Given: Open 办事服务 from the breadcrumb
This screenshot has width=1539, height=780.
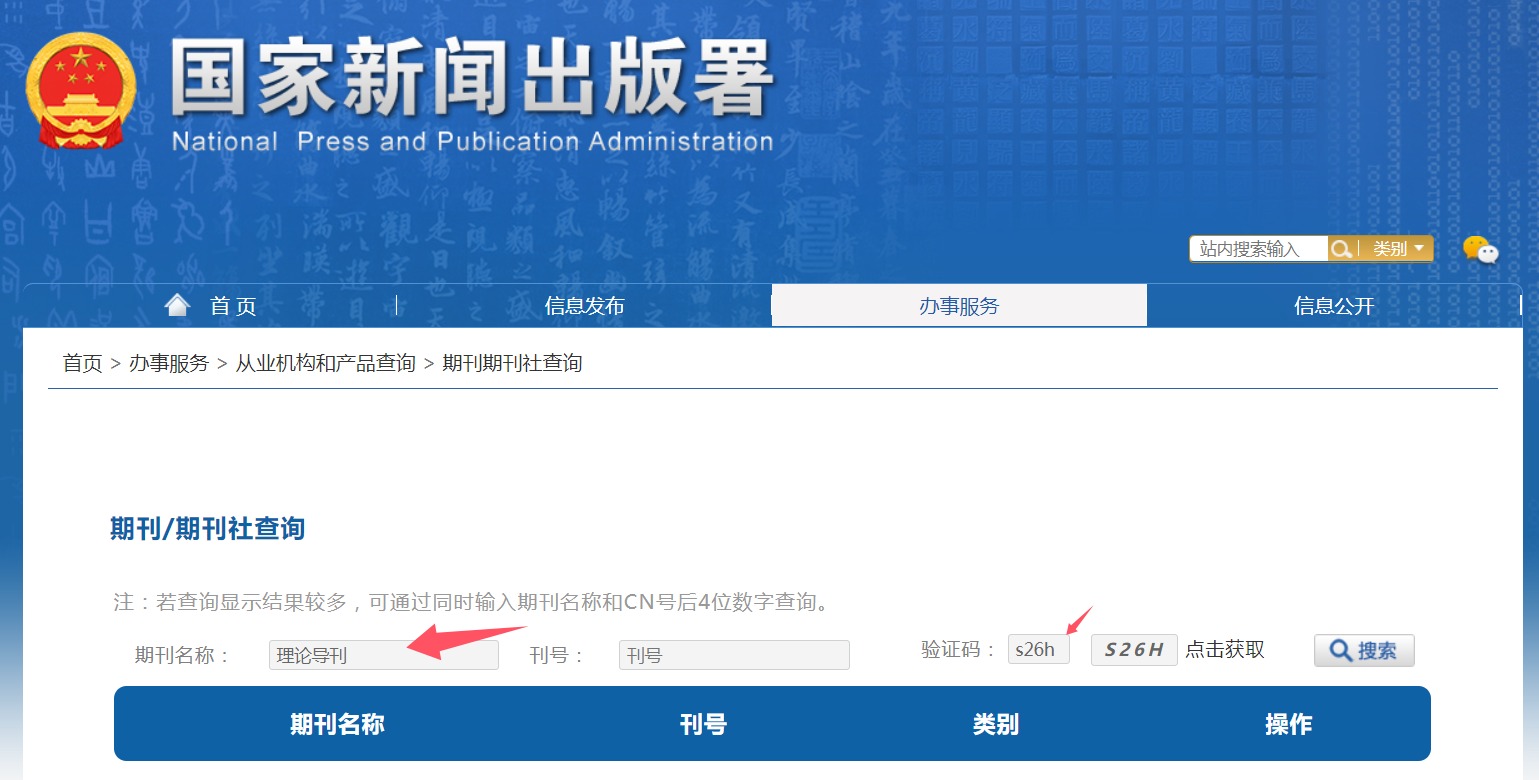Looking at the screenshot, I should [168, 364].
